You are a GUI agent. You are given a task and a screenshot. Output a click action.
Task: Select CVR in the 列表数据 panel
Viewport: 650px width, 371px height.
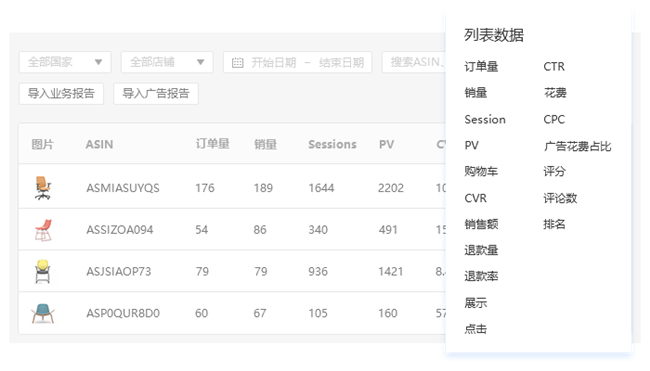(475, 198)
